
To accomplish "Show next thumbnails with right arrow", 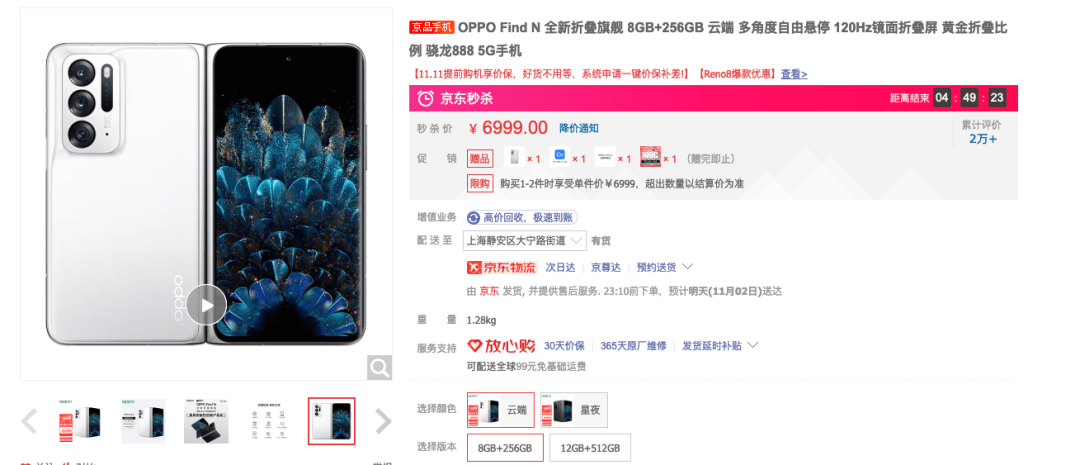I will (x=383, y=421).
